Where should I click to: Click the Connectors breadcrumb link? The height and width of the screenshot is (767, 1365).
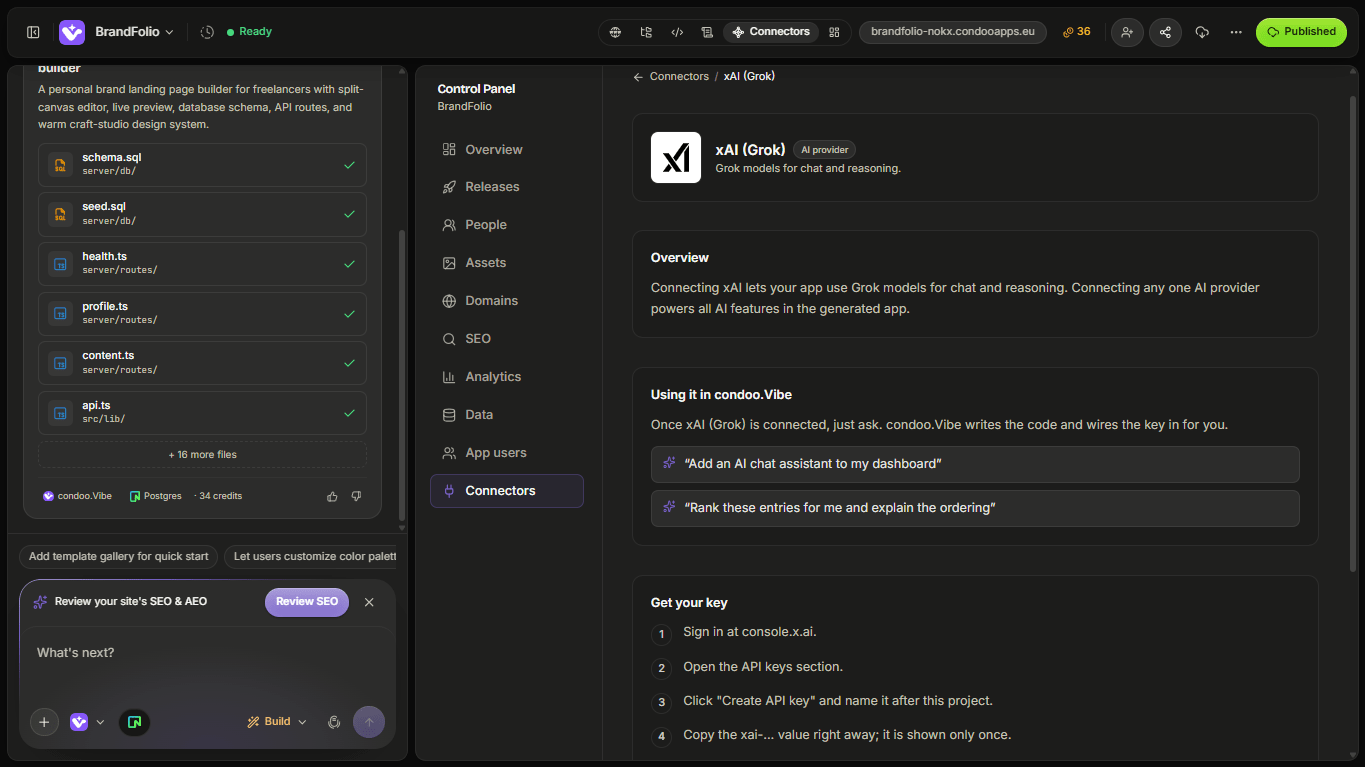679,77
